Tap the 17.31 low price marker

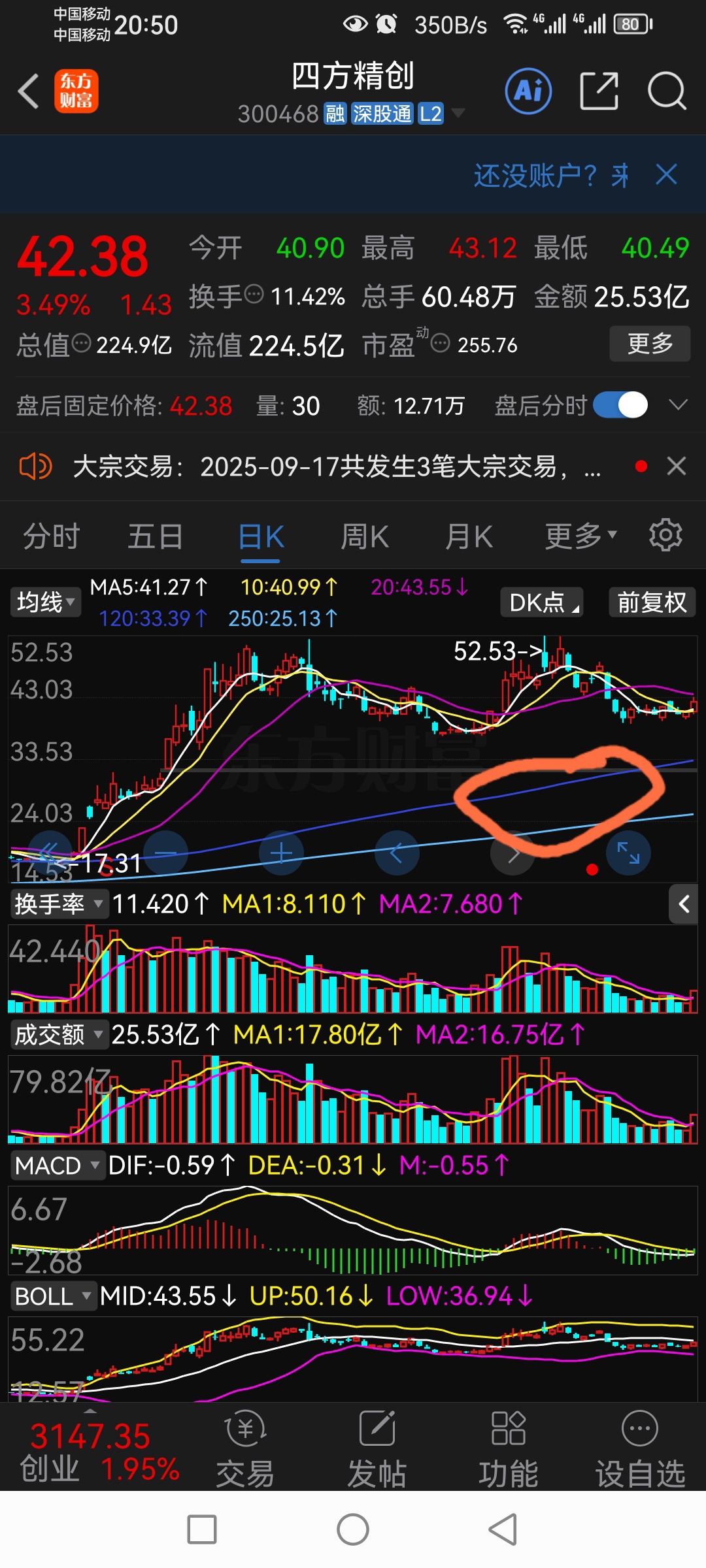tap(98, 864)
